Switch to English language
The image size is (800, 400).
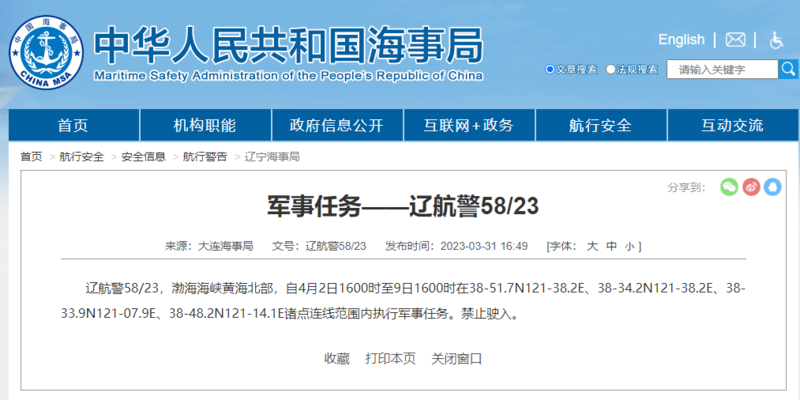(681, 40)
